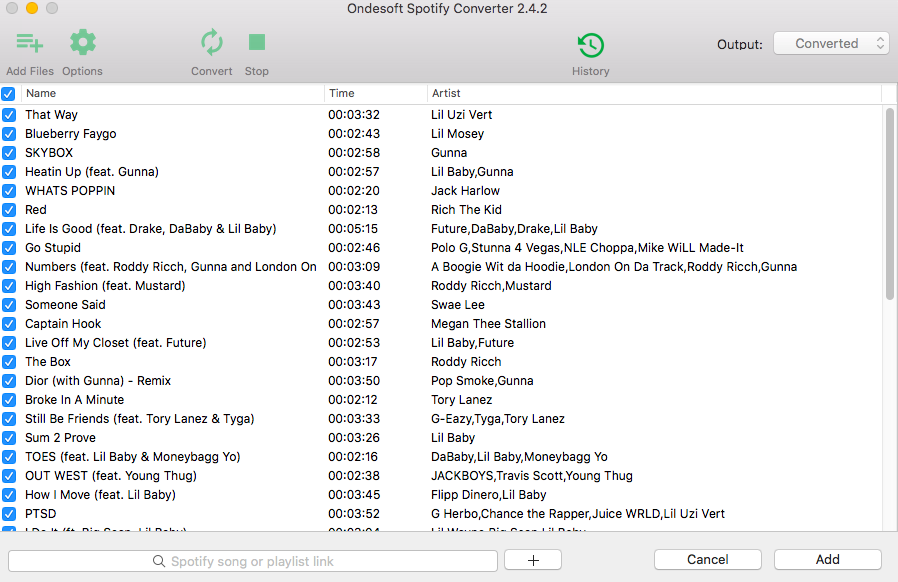This screenshot has height=582, width=898.
Task: Click the Add button
Action: (x=828, y=560)
